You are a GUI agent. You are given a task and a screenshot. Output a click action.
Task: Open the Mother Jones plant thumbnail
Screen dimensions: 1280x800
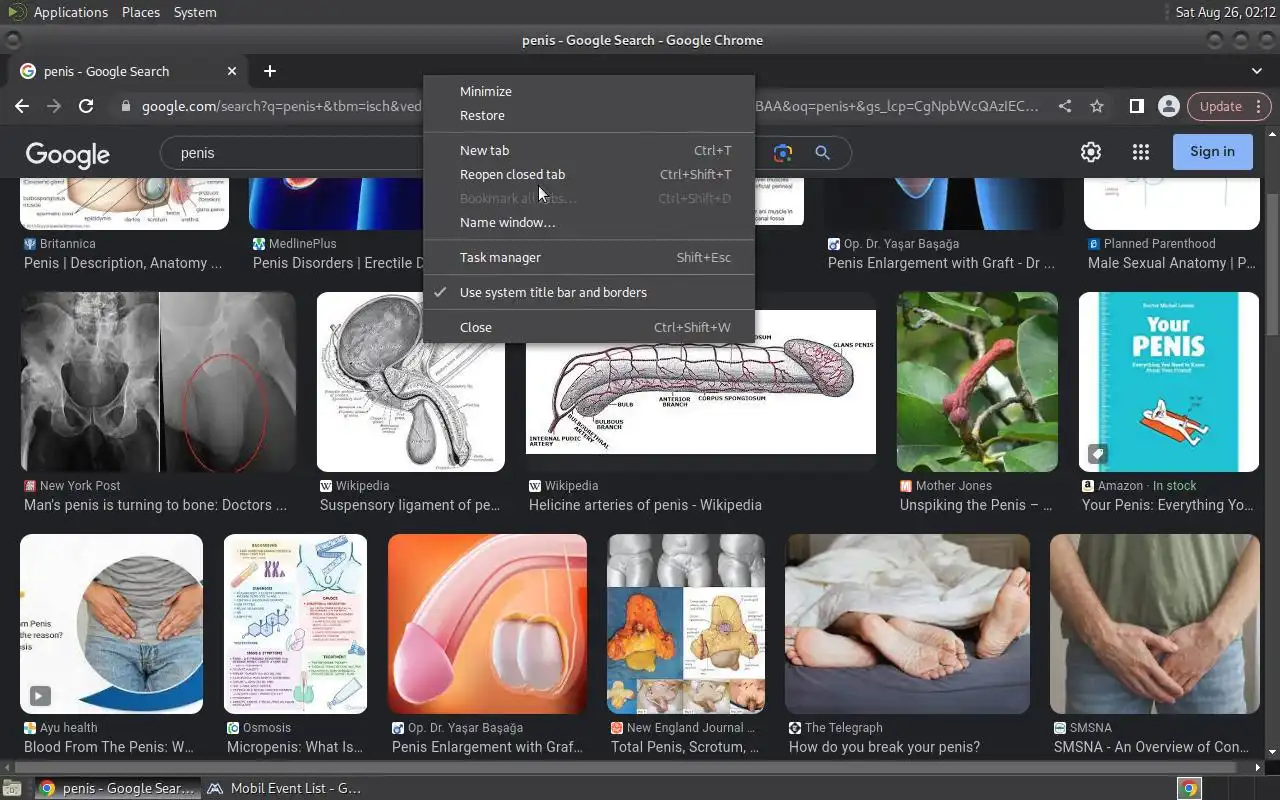click(x=977, y=382)
